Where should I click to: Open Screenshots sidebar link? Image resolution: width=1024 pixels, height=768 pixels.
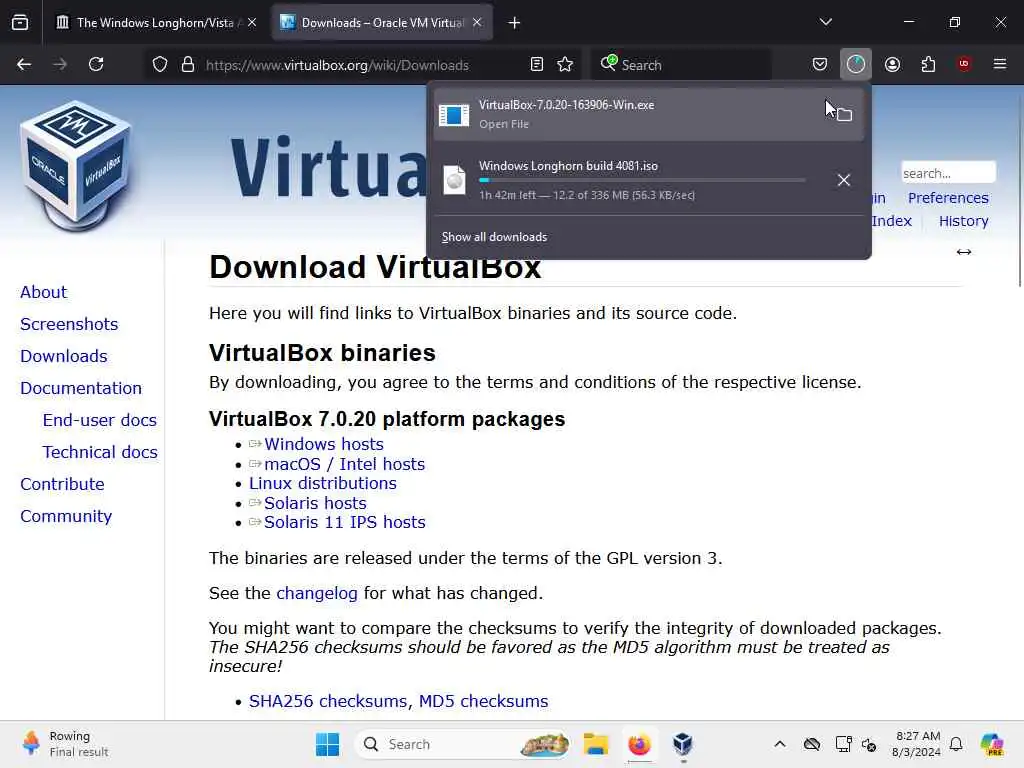pos(69,324)
